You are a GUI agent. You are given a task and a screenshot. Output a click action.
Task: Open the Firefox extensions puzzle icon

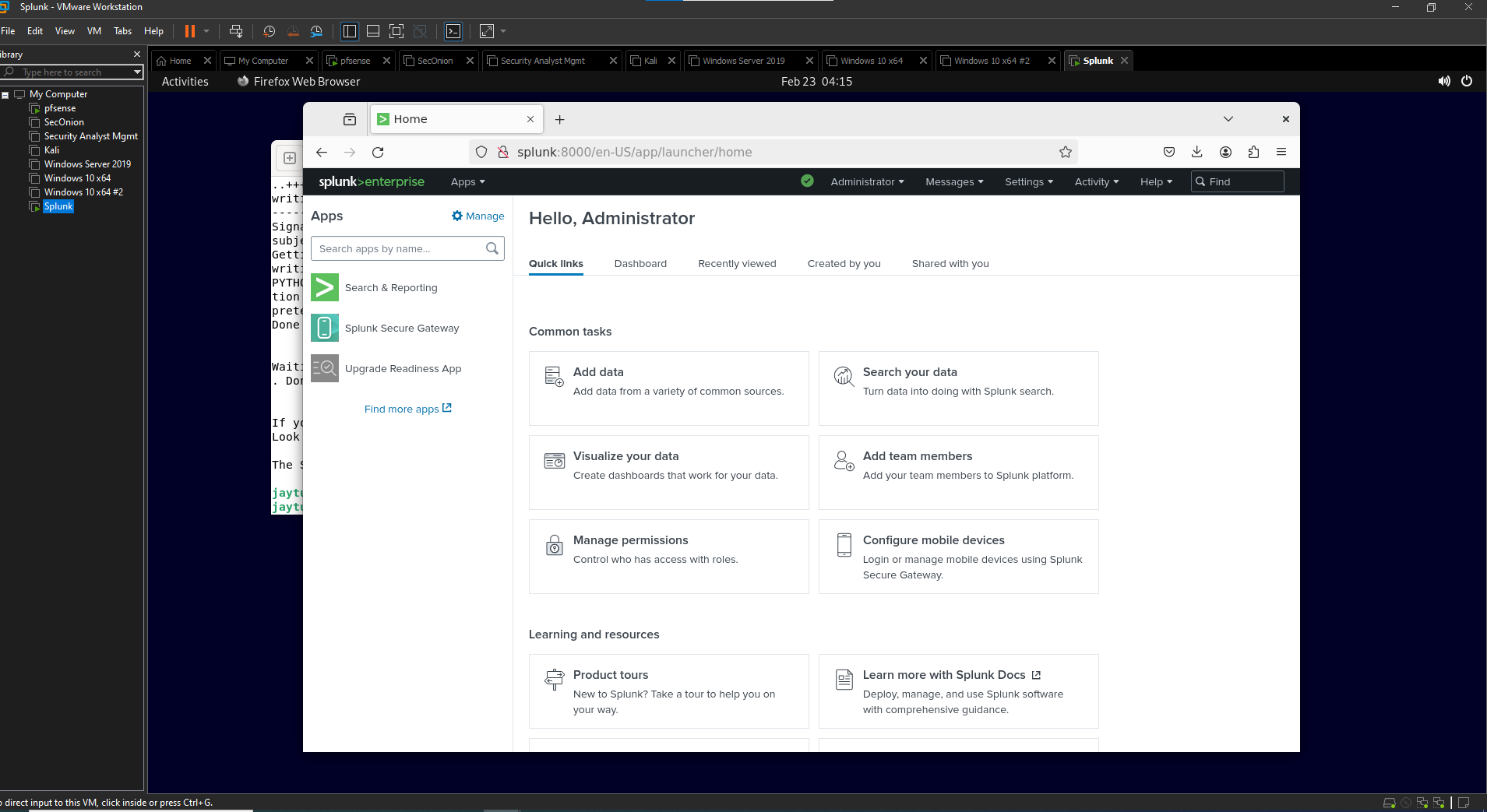point(1253,153)
